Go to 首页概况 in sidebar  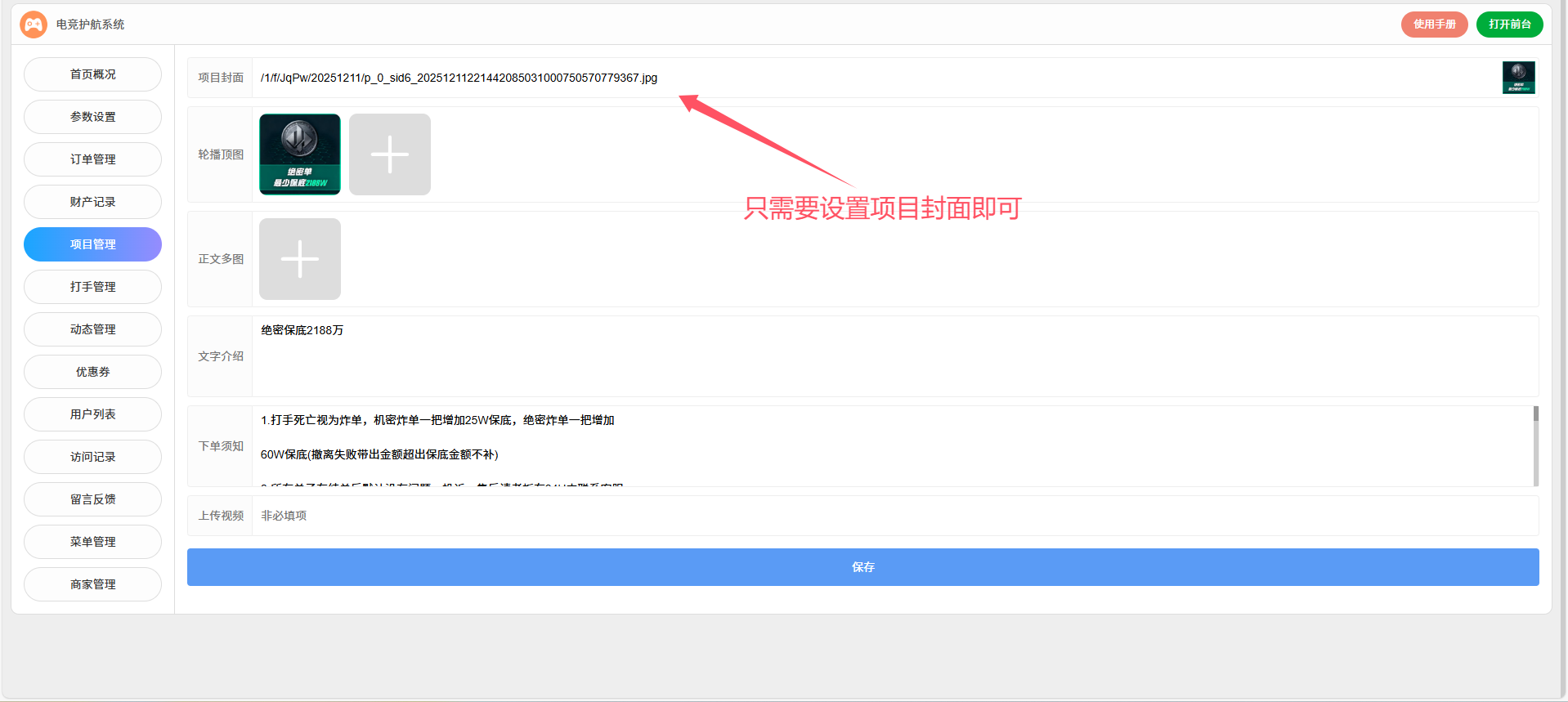[x=92, y=74]
